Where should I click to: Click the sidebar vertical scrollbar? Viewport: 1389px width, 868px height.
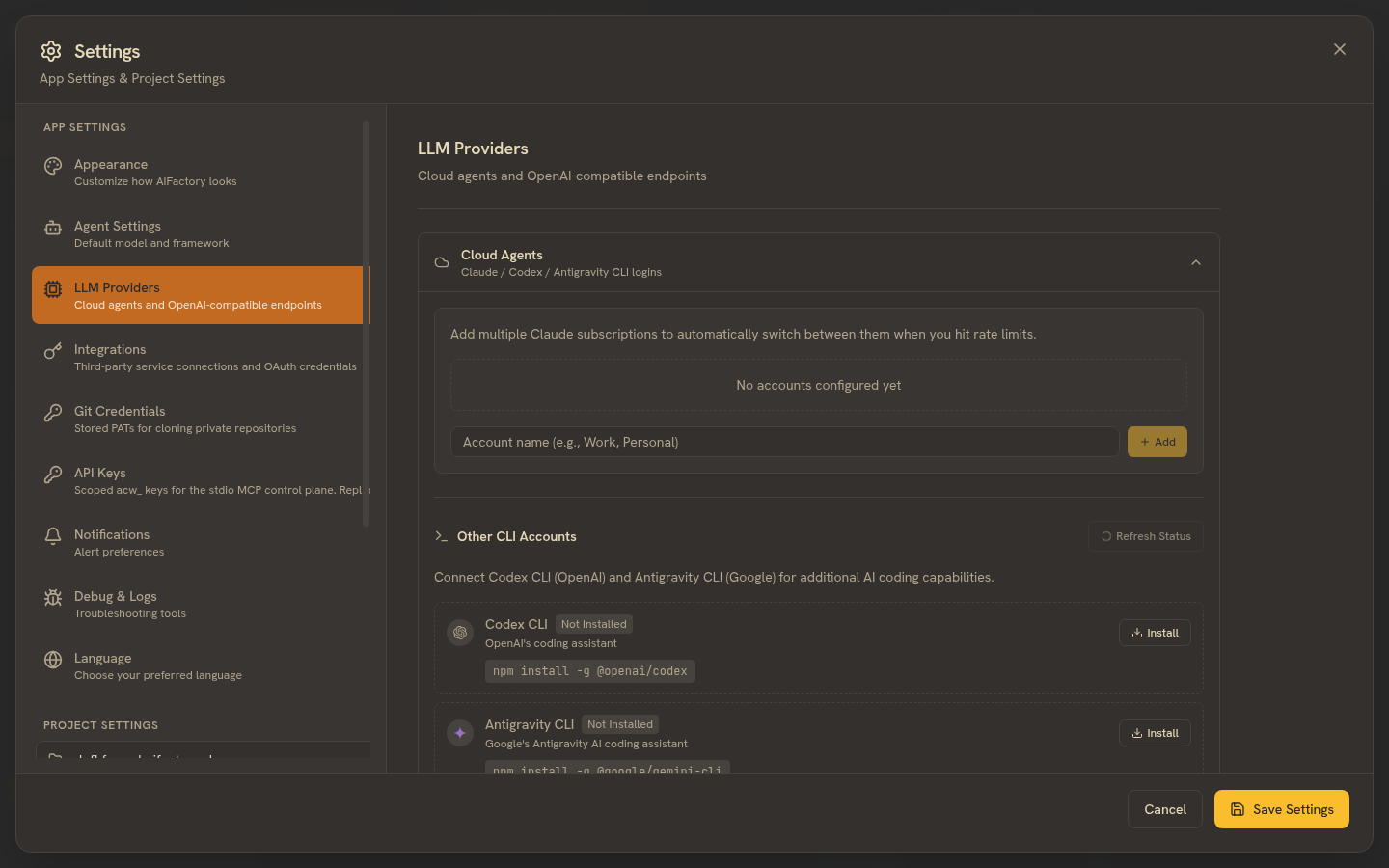point(366,324)
